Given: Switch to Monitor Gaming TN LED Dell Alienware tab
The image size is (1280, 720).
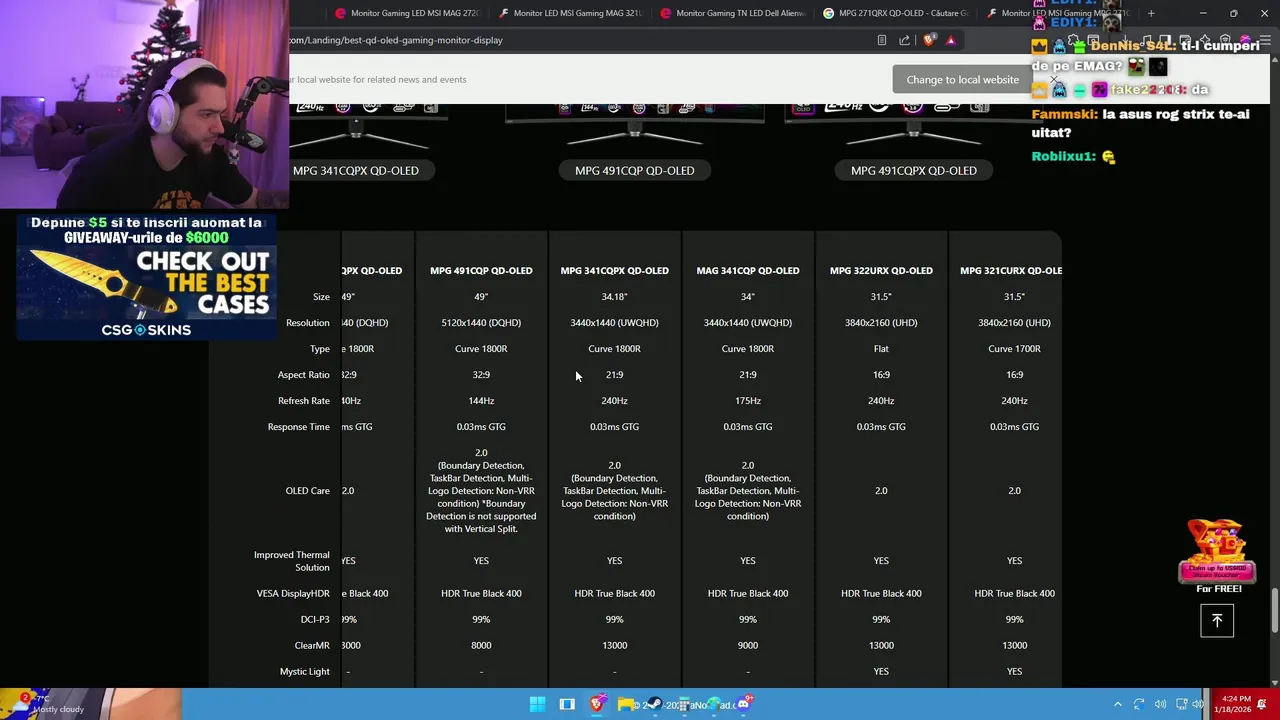Looking at the screenshot, I should tap(733, 13).
